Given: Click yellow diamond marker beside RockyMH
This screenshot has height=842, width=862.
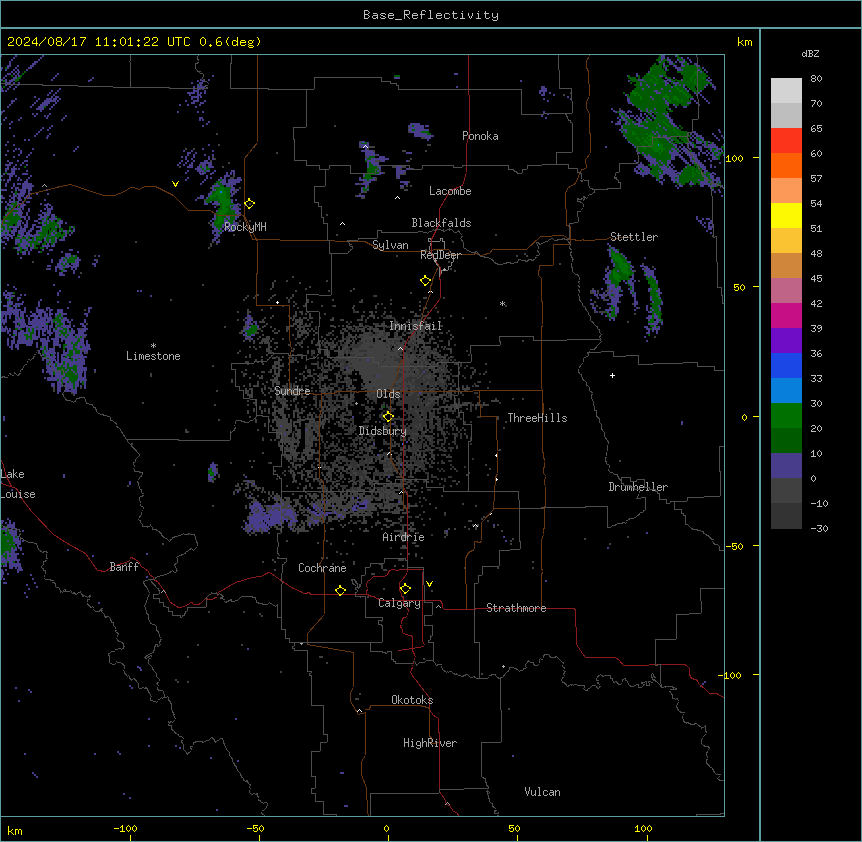Looking at the screenshot, I should 249,204.
